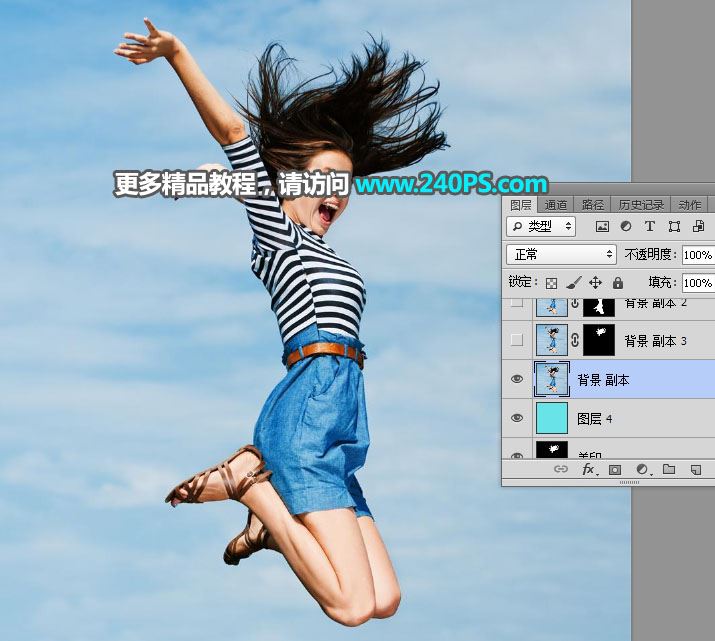Filter layers by pixel layer type
The image size is (715, 641).
click(602, 227)
